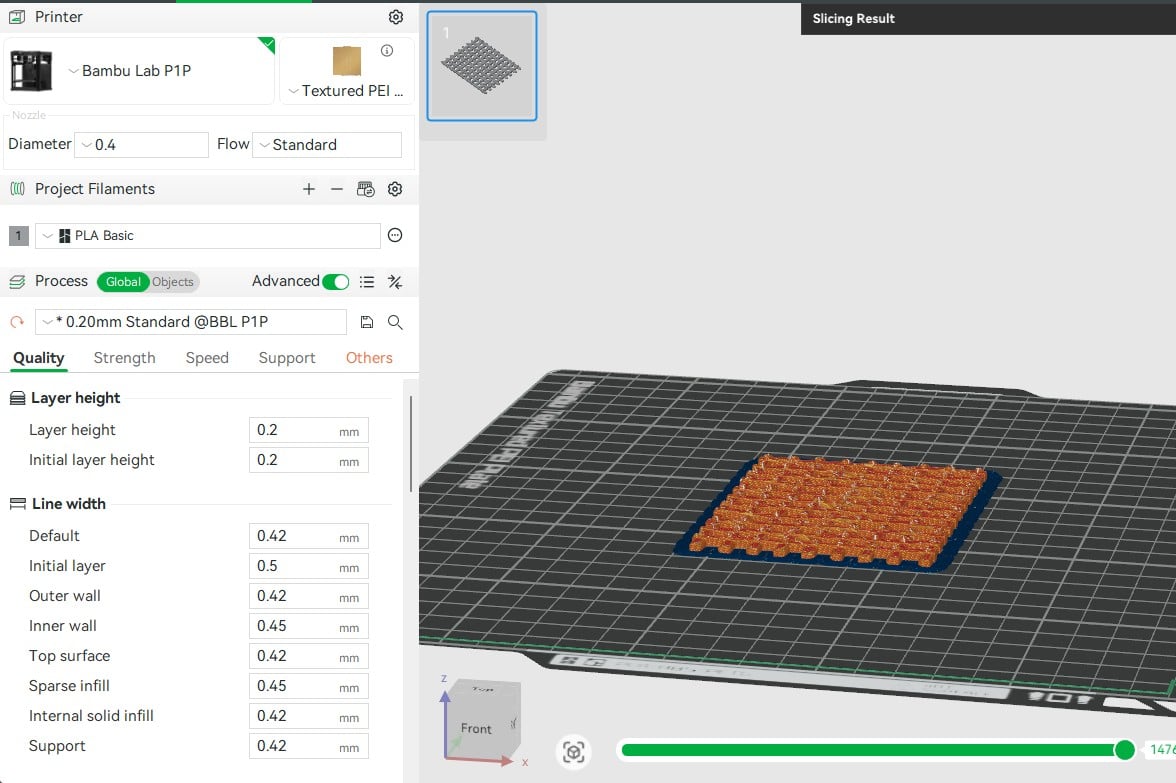The image size is (1176, 783).
Task: Switch to the Strength tab
Action: (x=124, y=358)
